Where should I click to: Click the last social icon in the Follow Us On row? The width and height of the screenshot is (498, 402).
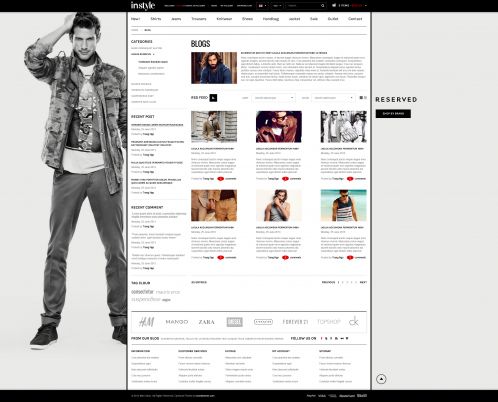tap(347, 338)
